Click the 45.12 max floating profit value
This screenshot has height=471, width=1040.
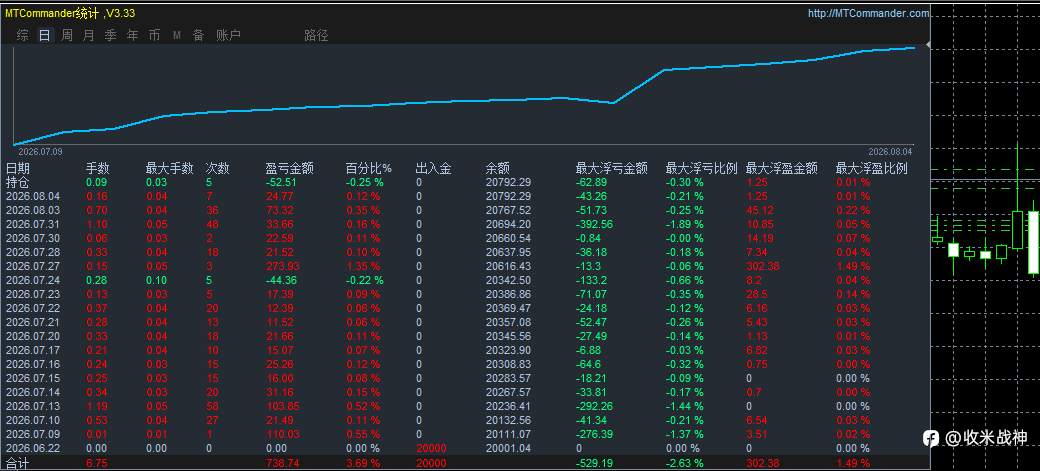(x=758, y=210)
